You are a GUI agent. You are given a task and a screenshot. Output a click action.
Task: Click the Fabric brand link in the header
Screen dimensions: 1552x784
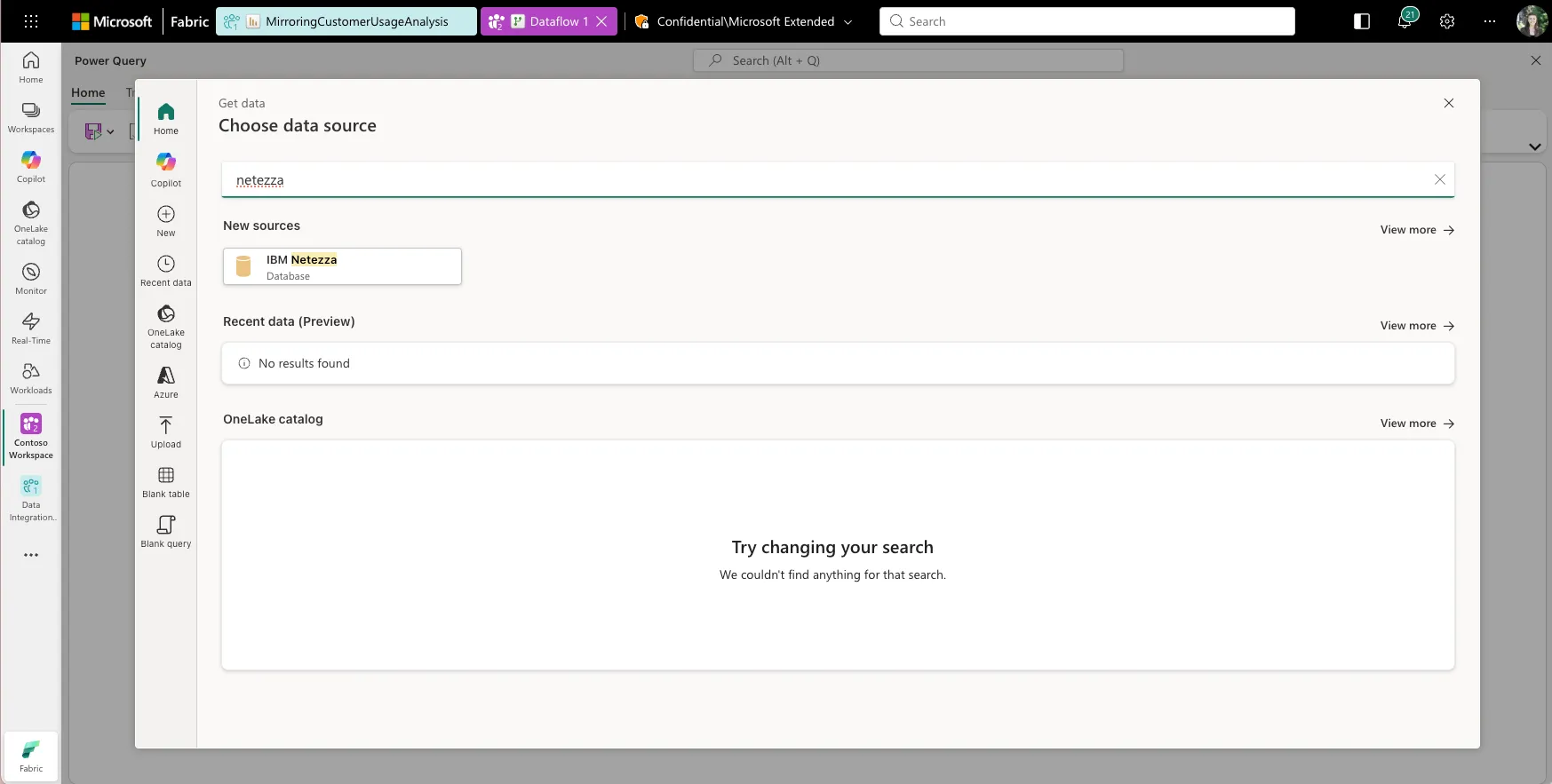(189, 21)
